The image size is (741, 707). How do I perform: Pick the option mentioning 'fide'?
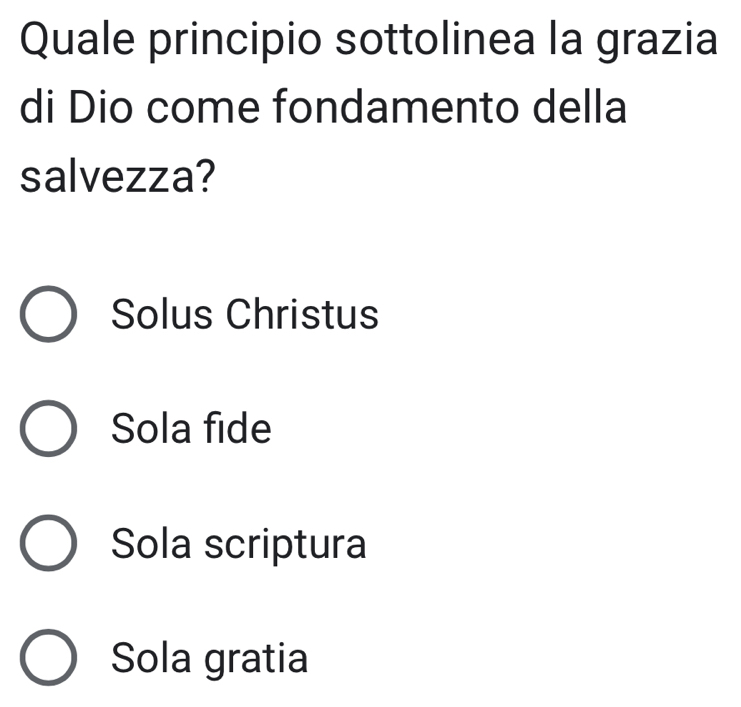[47, 431]
